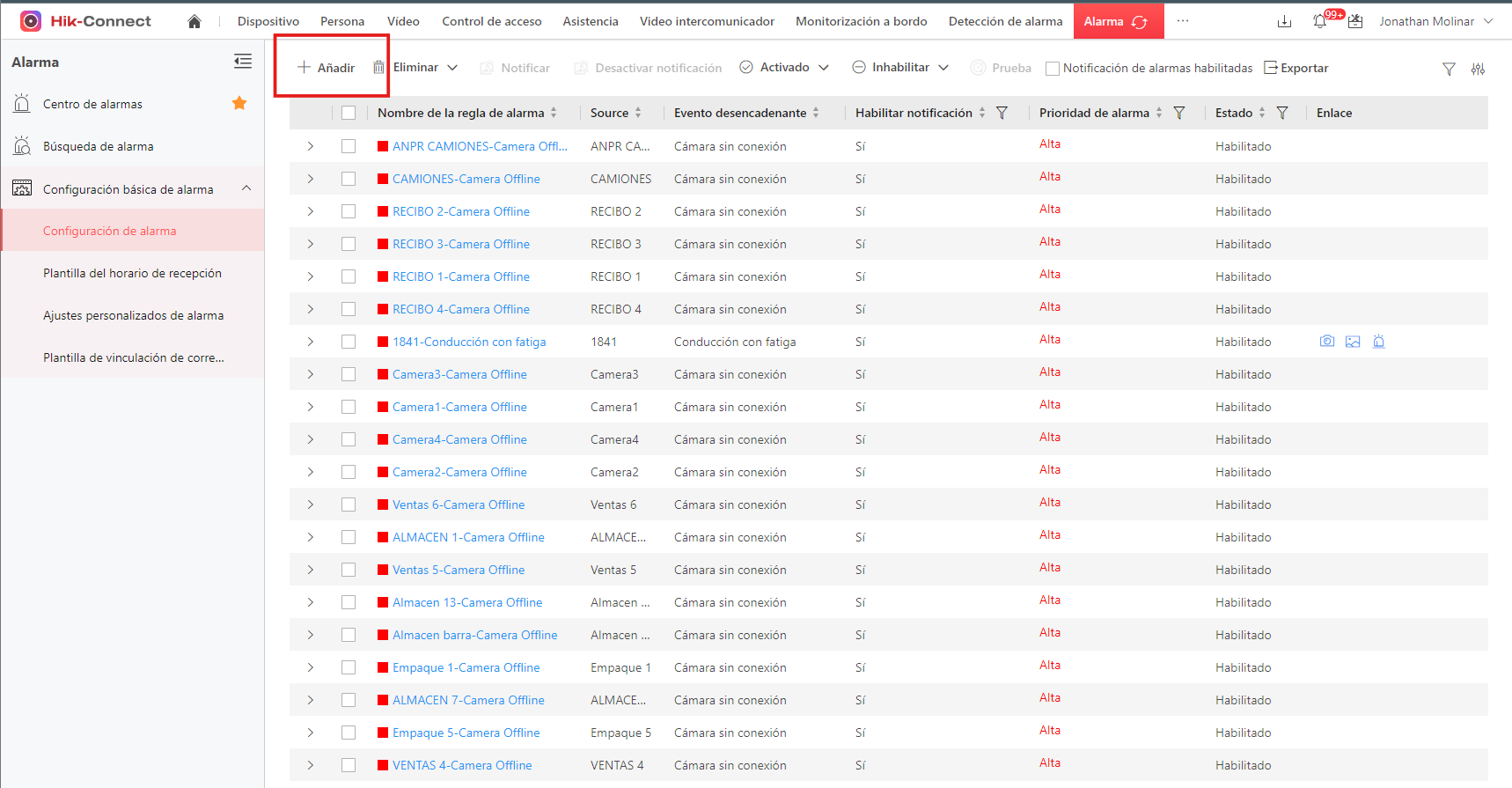Viewport: 1512px width, 788px height.
Task: Open column settings sliders icon
Action: point(1479,69)
